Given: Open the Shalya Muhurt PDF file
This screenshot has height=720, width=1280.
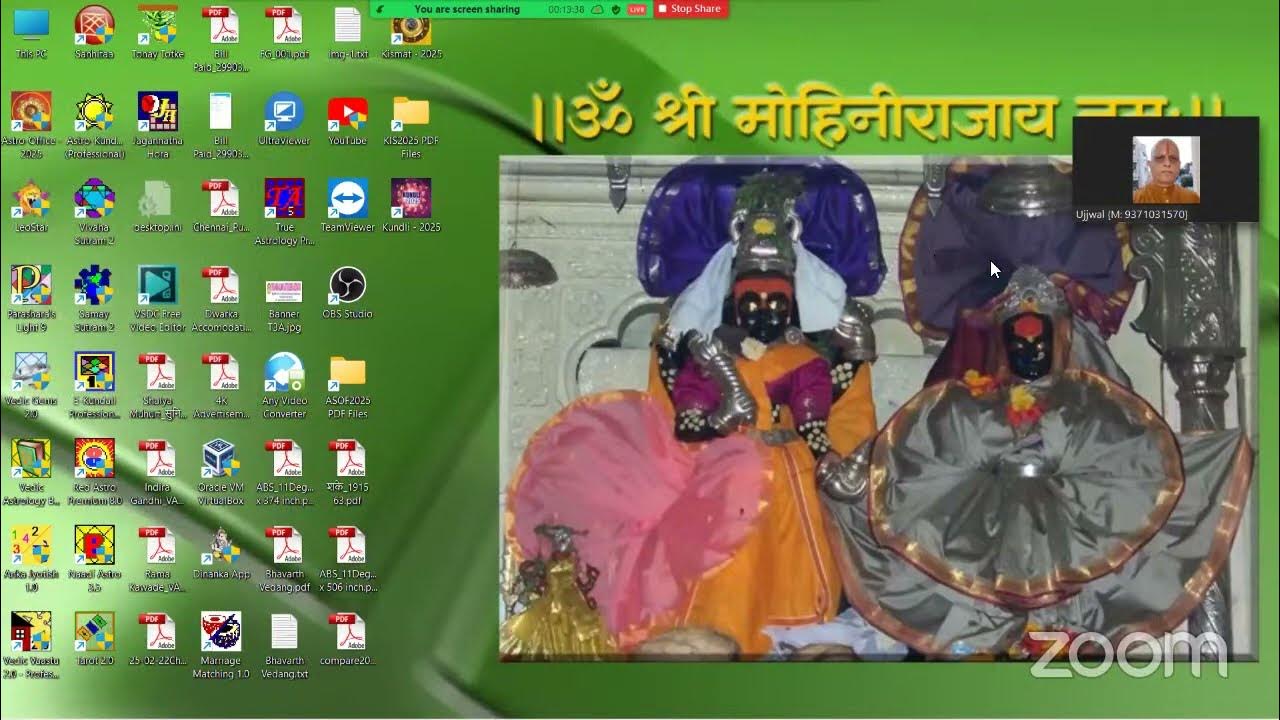Looking at the screenshot, I should click(x=158, y=386).
